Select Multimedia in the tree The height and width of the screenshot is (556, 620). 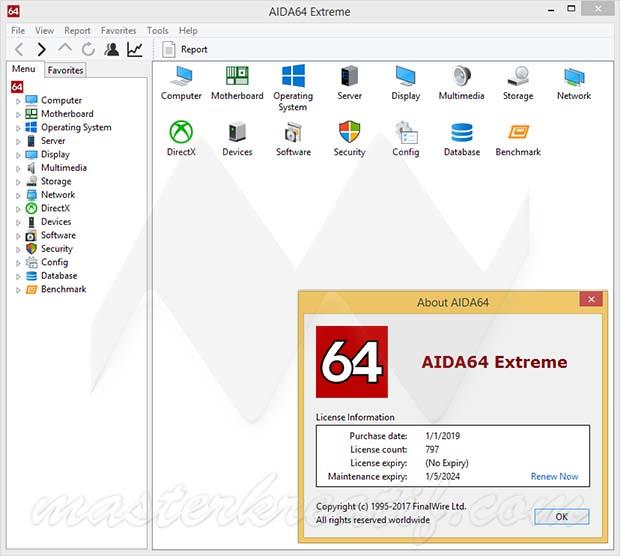click(63, 168)
